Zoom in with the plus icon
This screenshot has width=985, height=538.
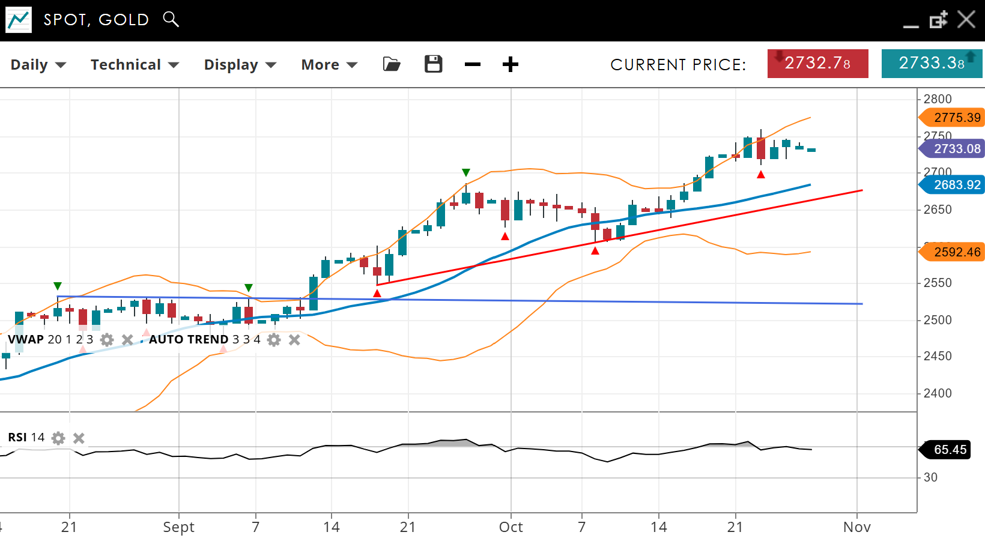point(510,64)
